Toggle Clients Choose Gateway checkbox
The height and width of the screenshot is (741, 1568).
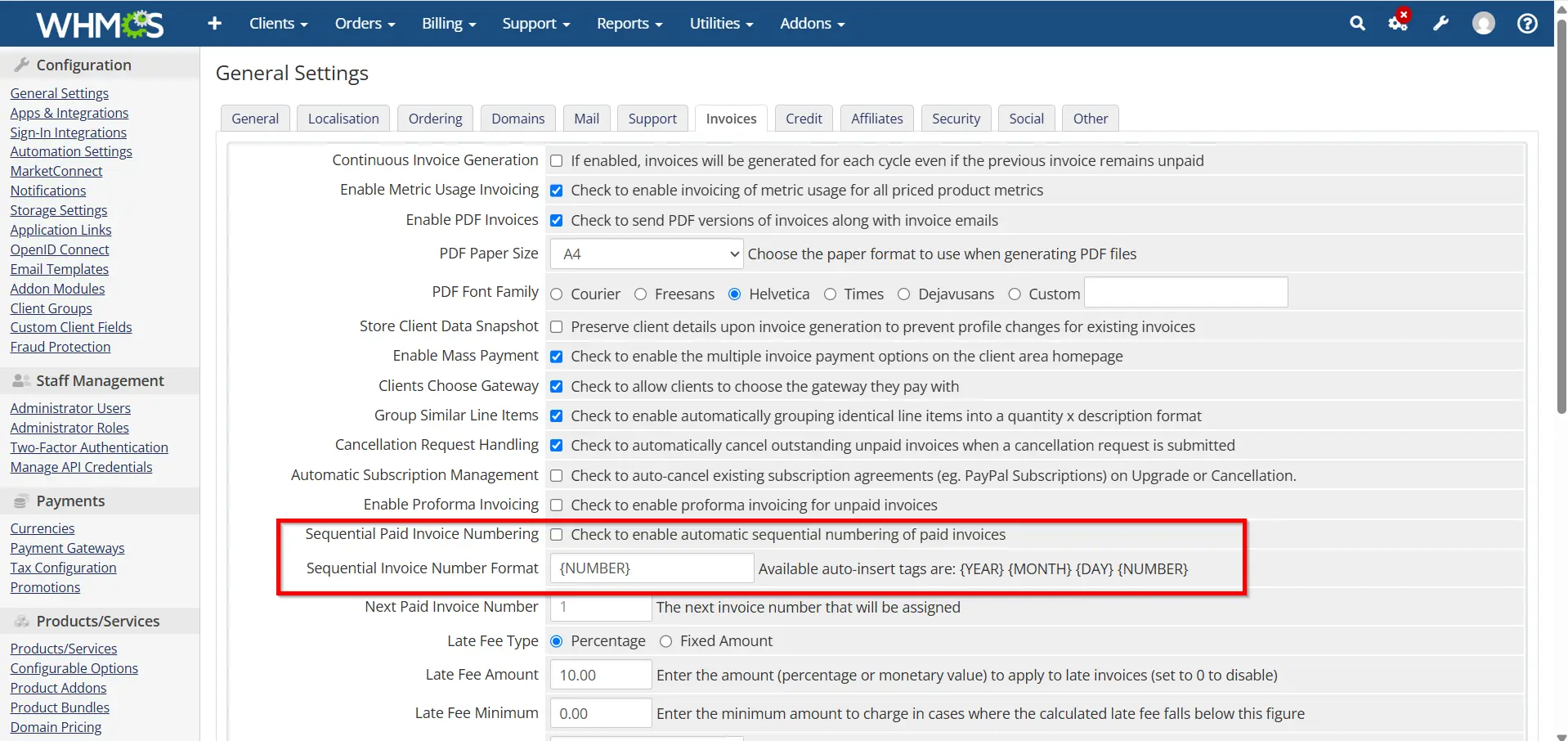(557, 387)
